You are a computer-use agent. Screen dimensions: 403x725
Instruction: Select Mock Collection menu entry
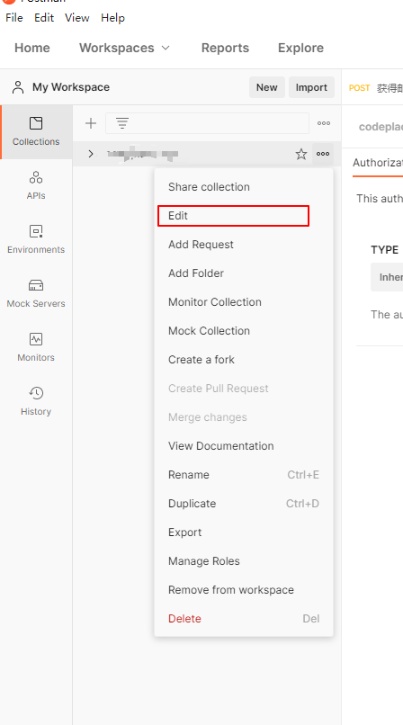[244, 331]
